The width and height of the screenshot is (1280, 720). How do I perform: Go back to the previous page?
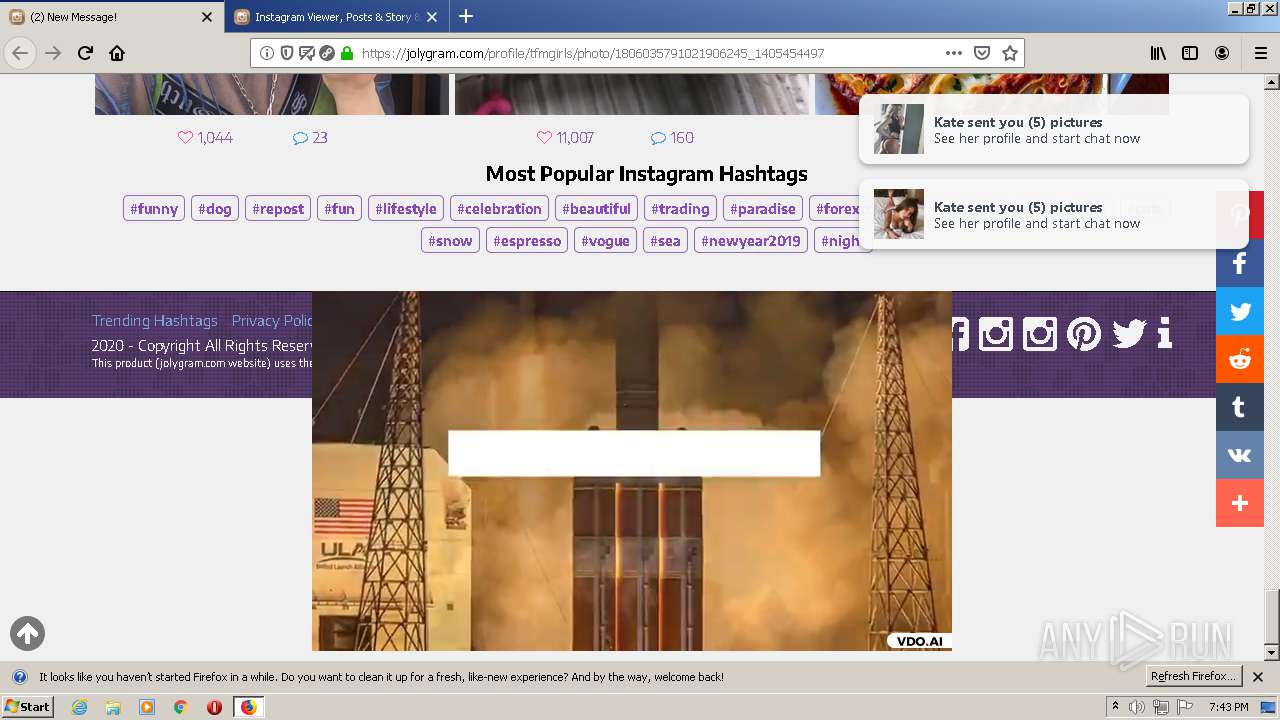point(20,53)
